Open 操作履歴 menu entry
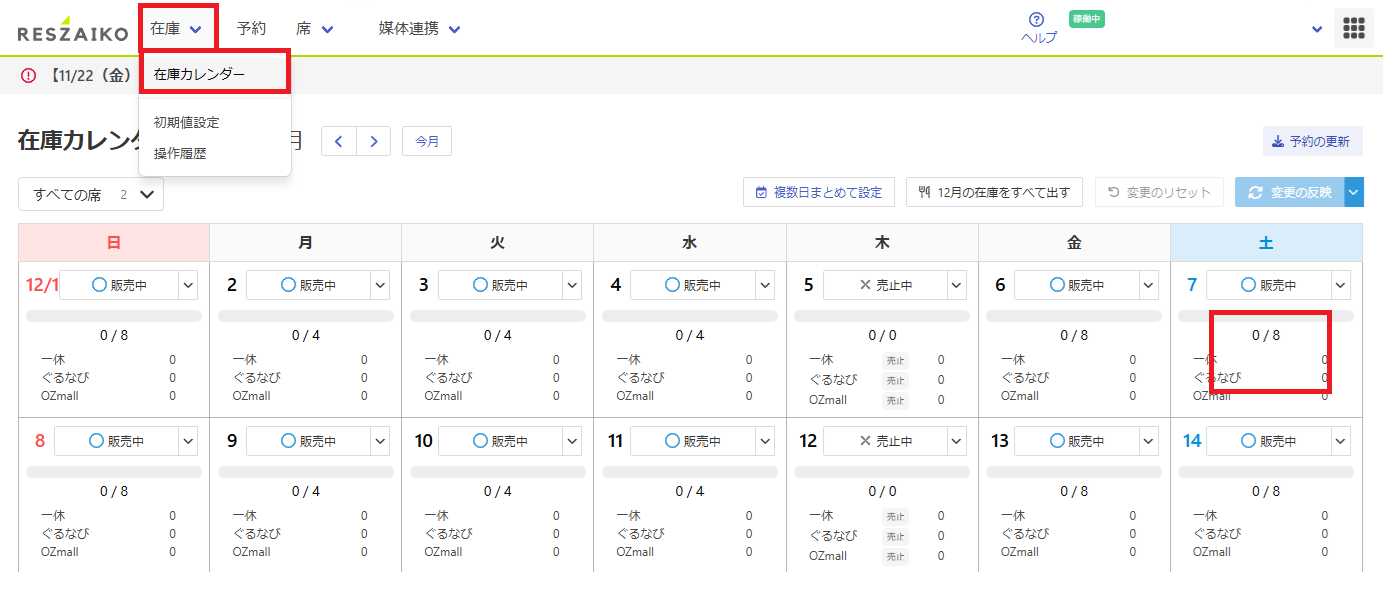The height and width of the screenshot is (598, 1383). tap(181, 154)
